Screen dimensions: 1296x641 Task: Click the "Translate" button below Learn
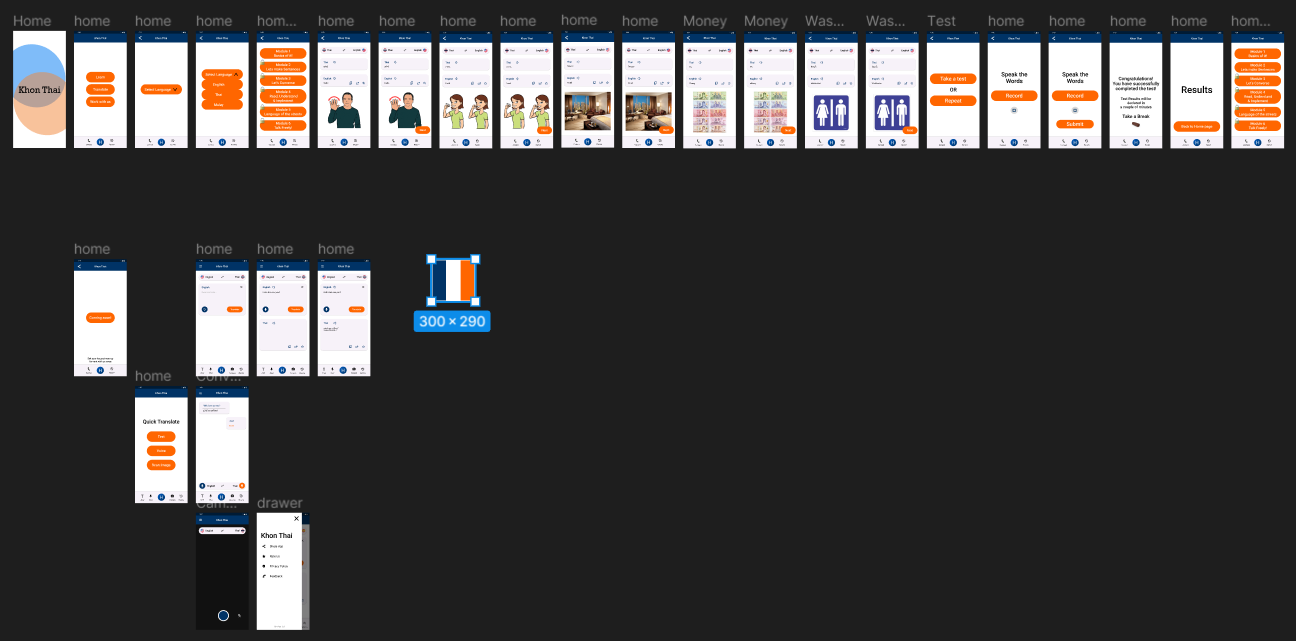[100, 89]
